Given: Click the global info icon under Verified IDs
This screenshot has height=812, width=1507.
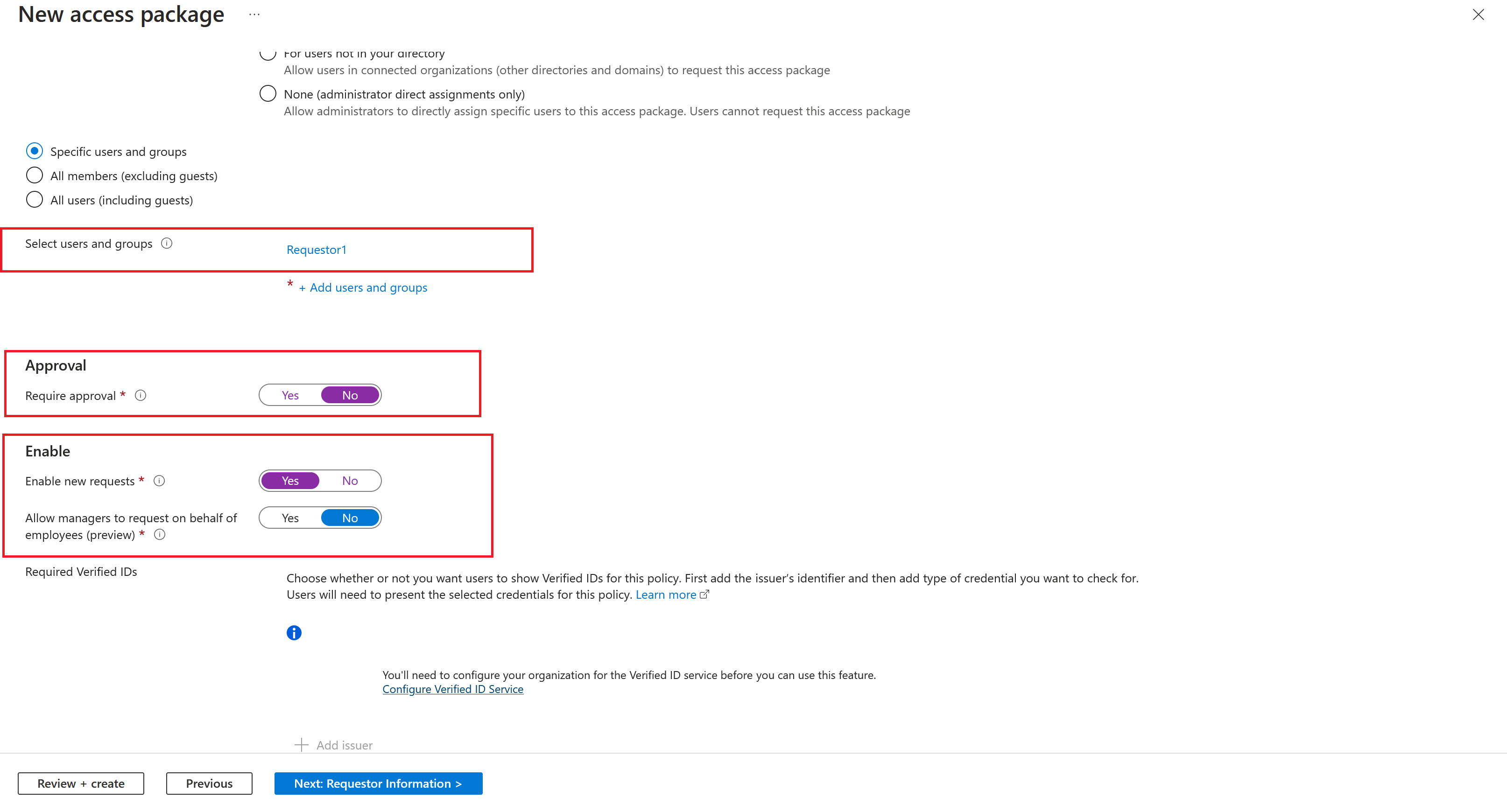Looking at the screenshot, I should coord(293,631).
